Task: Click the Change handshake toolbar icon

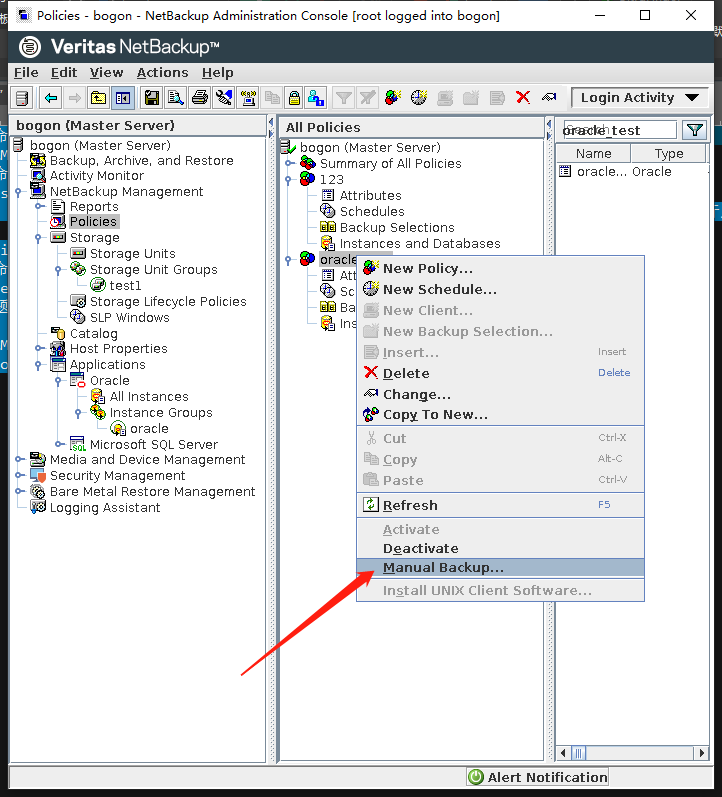Action: tap(549, 98)
